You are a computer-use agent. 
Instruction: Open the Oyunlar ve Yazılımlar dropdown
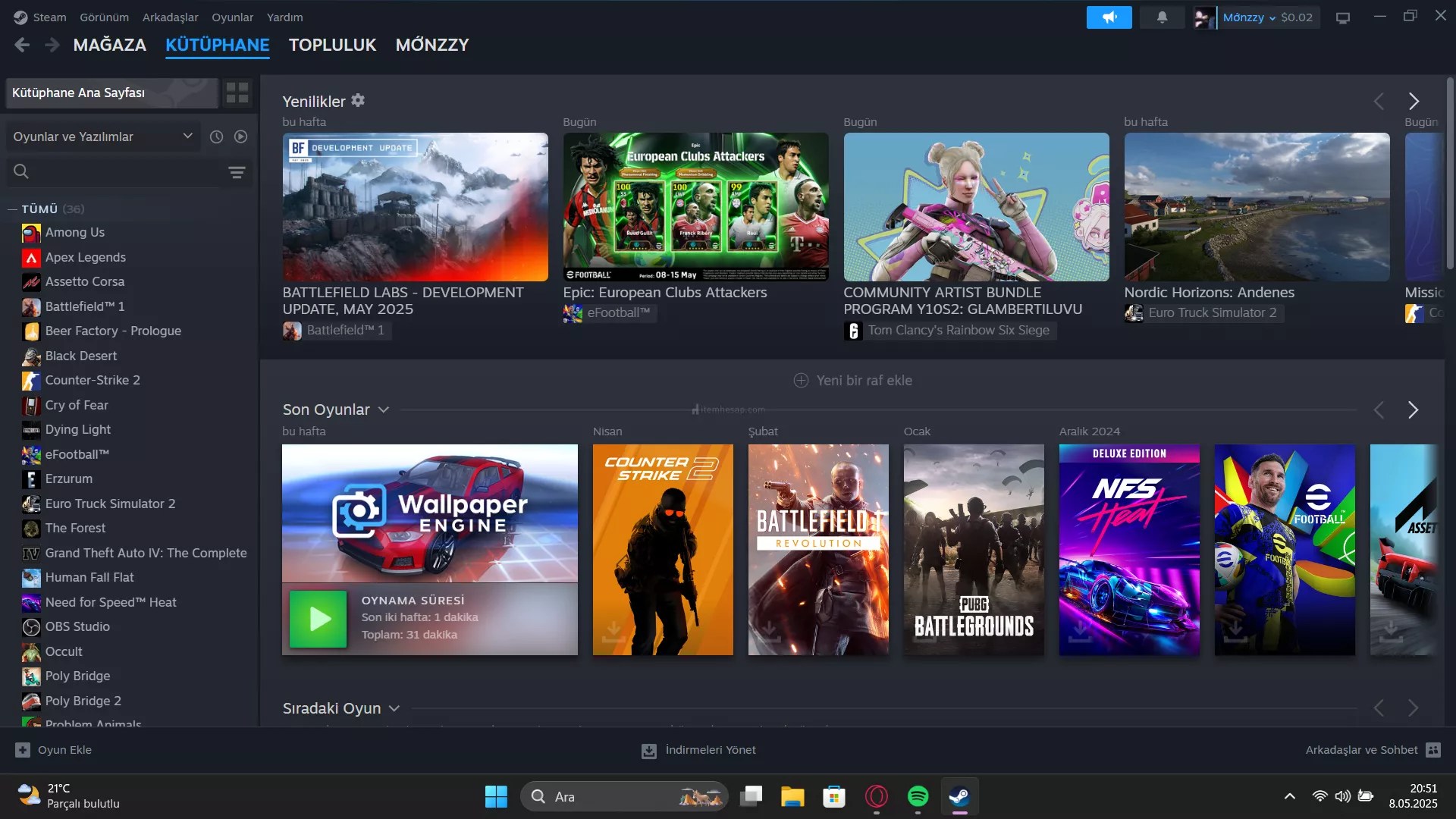click(x=103, y=136)
